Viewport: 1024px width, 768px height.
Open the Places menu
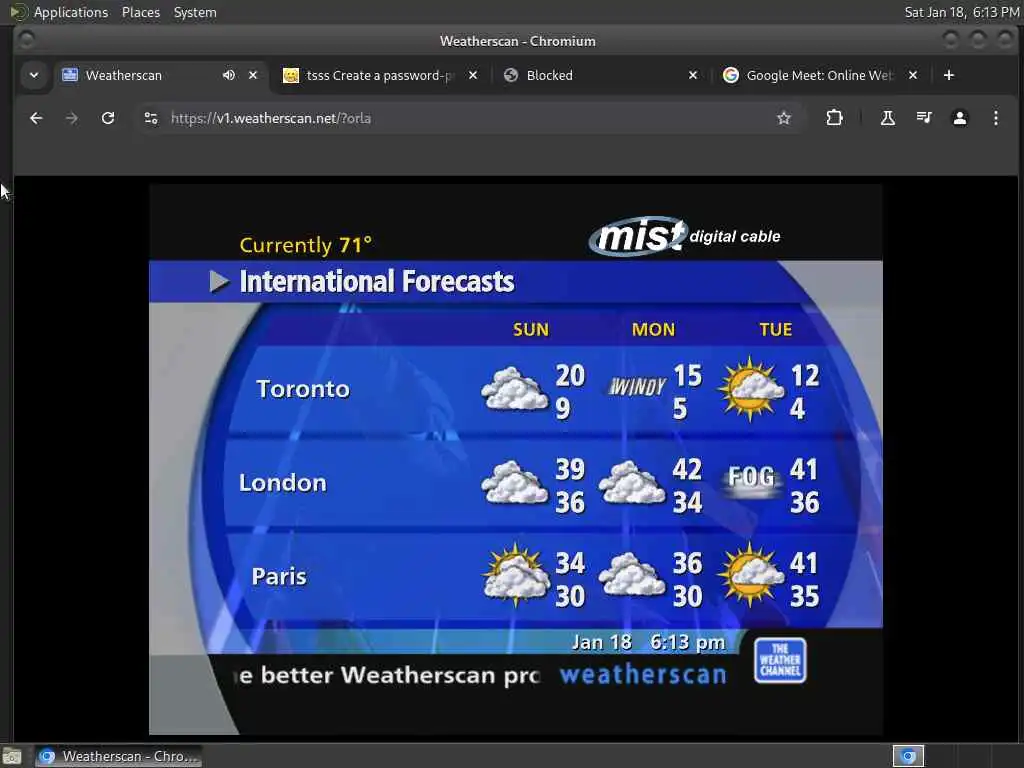[140, 12]
